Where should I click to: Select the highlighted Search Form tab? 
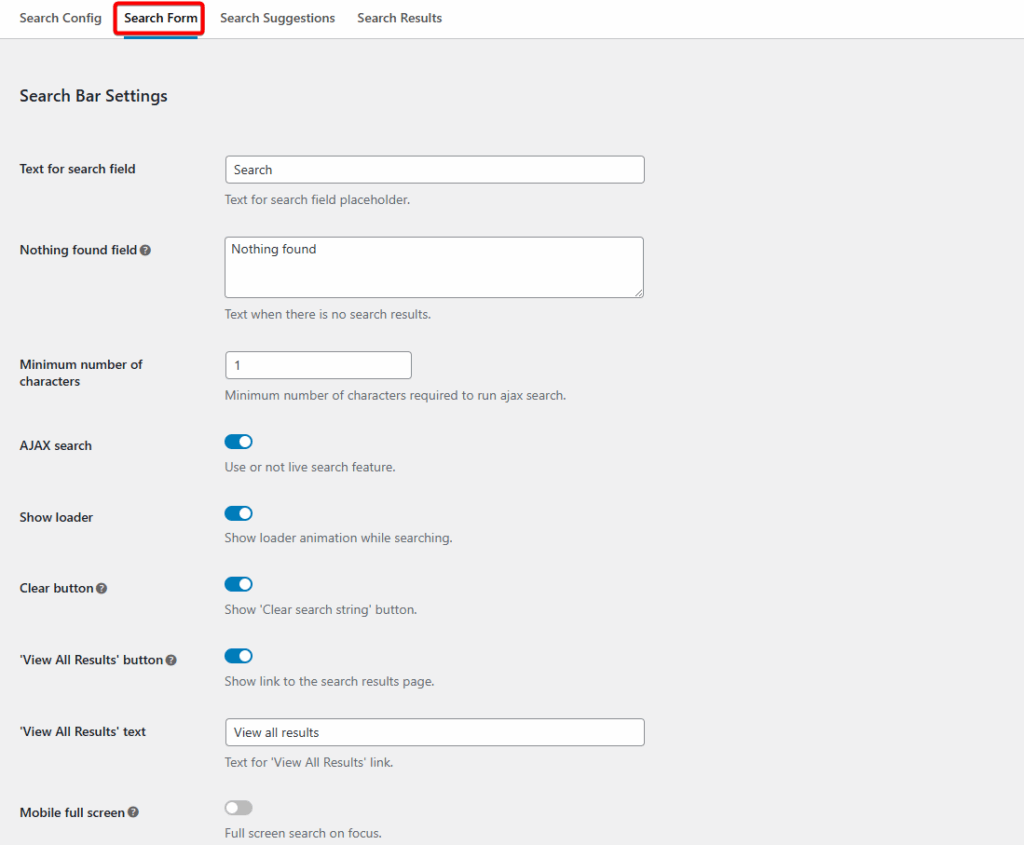coord(158,18)
